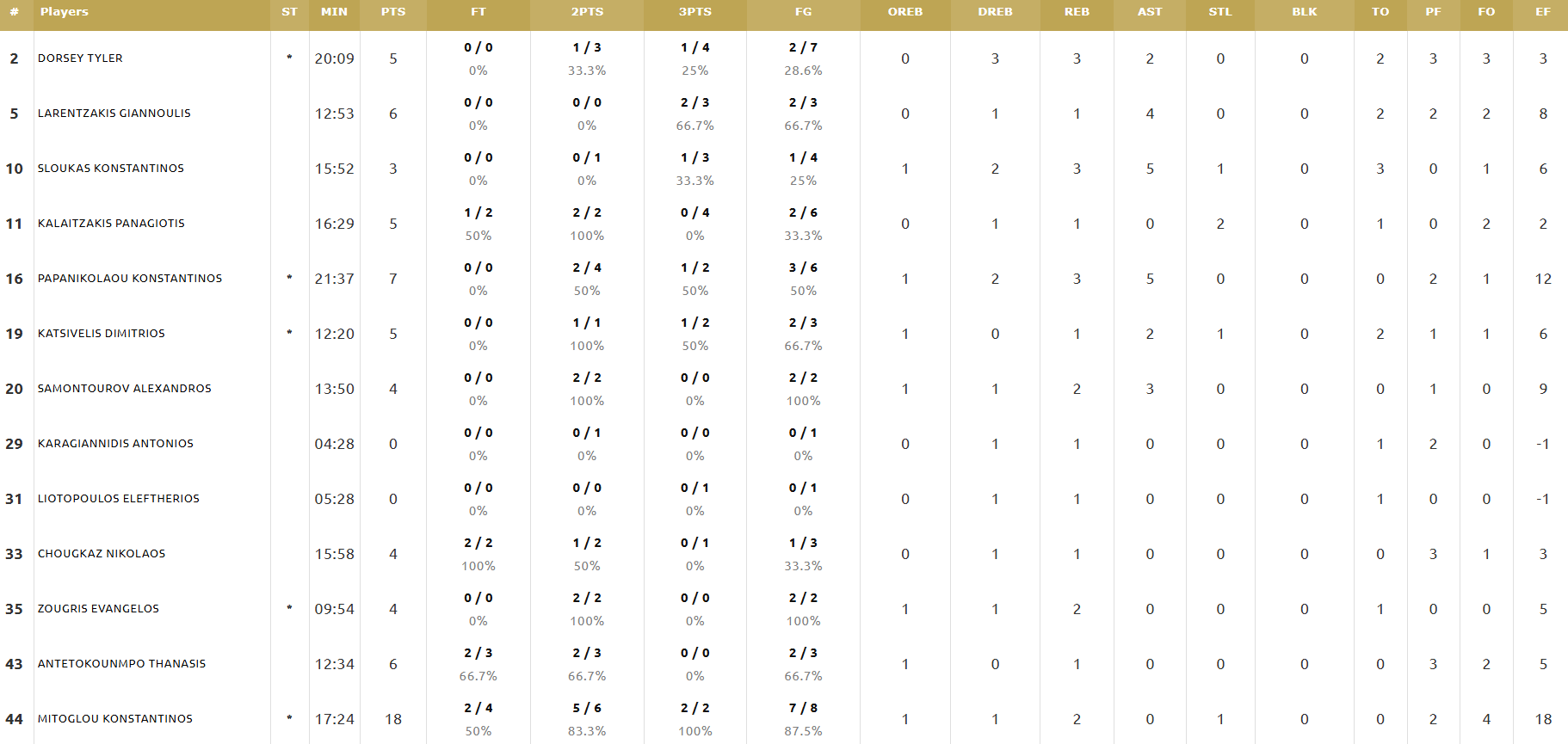Click starter marker for ZOUGRIS EVANGELOS

[x=289, y=608]
